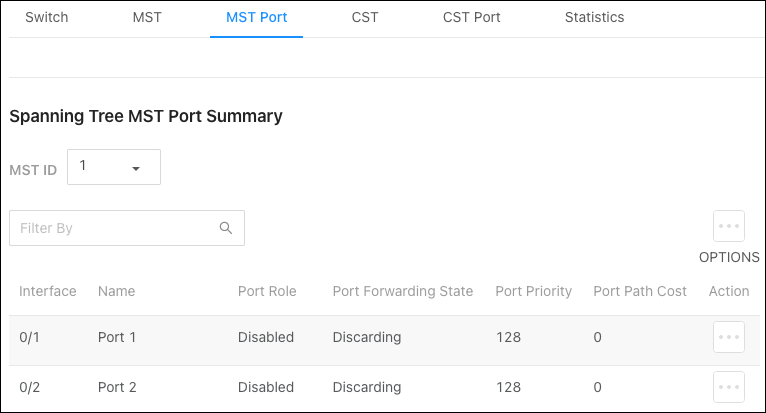Select the MST Port tab
The height and width of the screenshot is (413, 766).
point(256,18)
